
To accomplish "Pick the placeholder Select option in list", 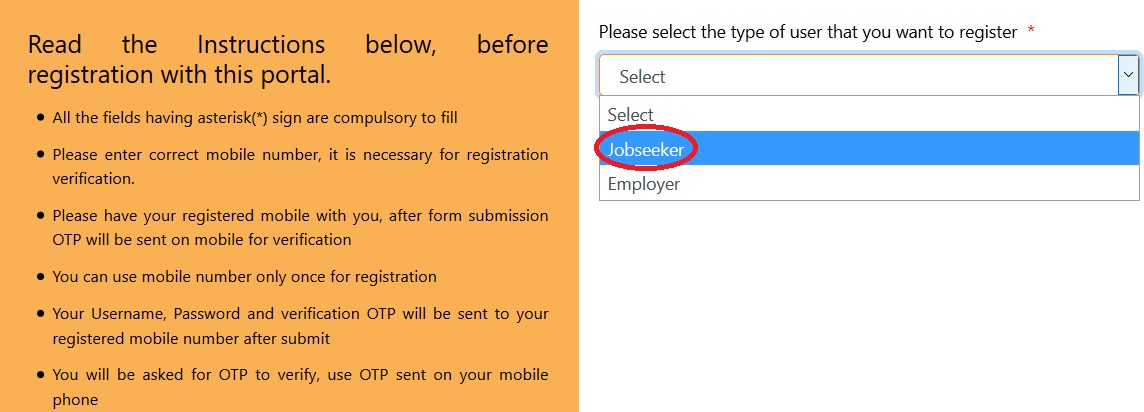I will click(x=631, y=115).
